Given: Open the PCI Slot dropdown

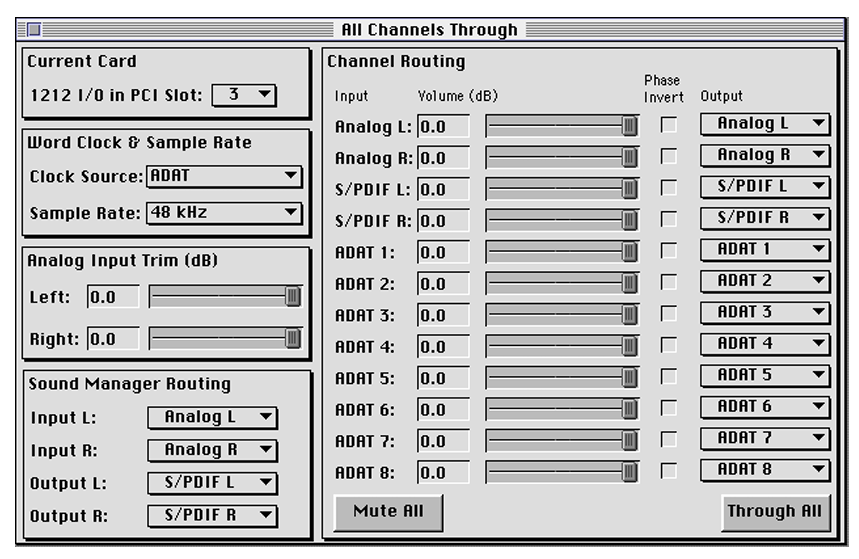Looking at the screenshot, I should coord(244,95).
